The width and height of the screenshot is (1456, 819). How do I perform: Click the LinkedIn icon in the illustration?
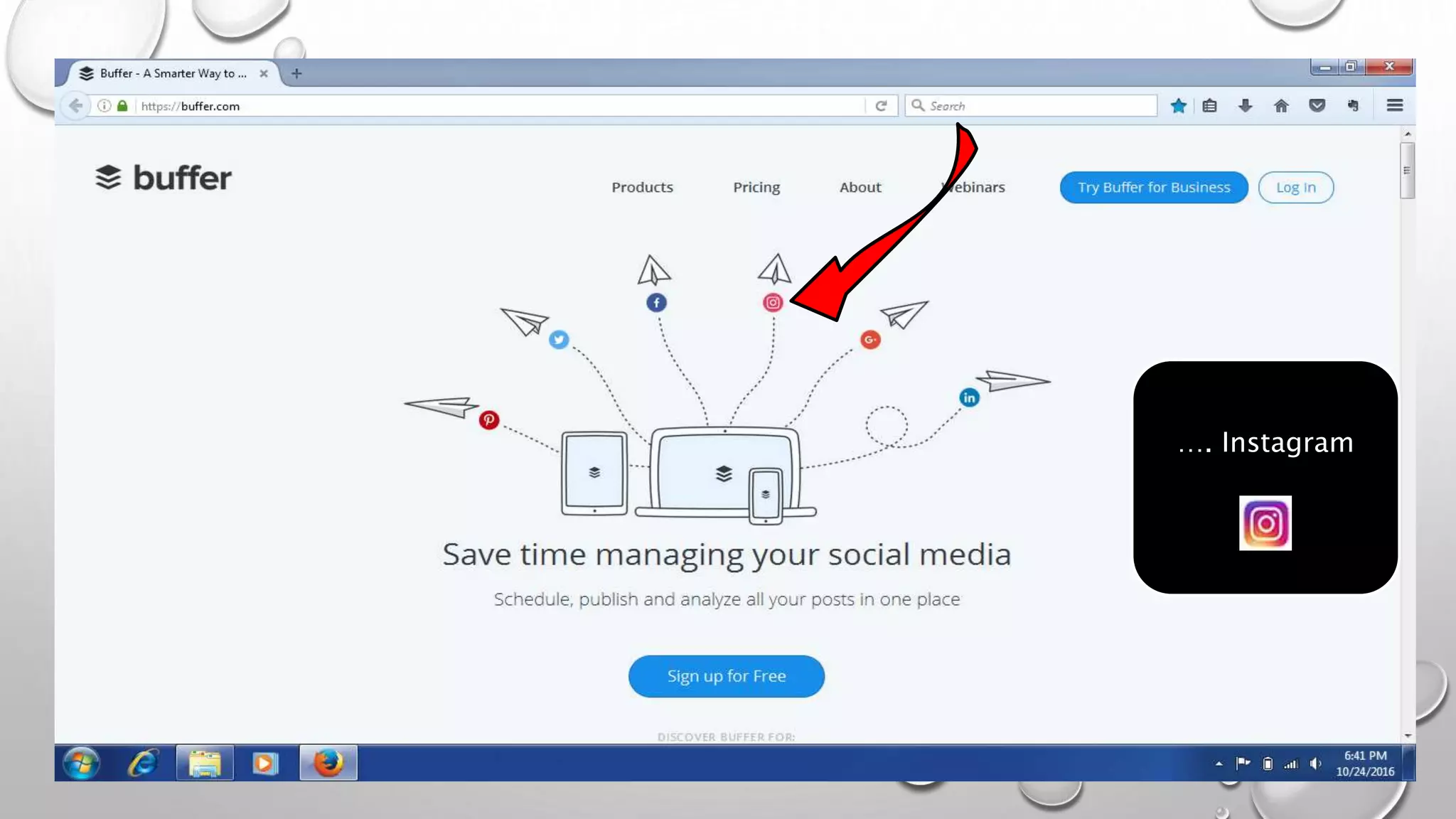[969, 398]
